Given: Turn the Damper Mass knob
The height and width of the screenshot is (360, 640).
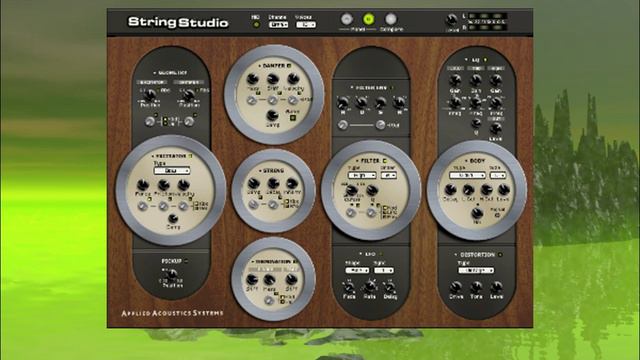Looking at the screenshot, I should coord(253,79).
